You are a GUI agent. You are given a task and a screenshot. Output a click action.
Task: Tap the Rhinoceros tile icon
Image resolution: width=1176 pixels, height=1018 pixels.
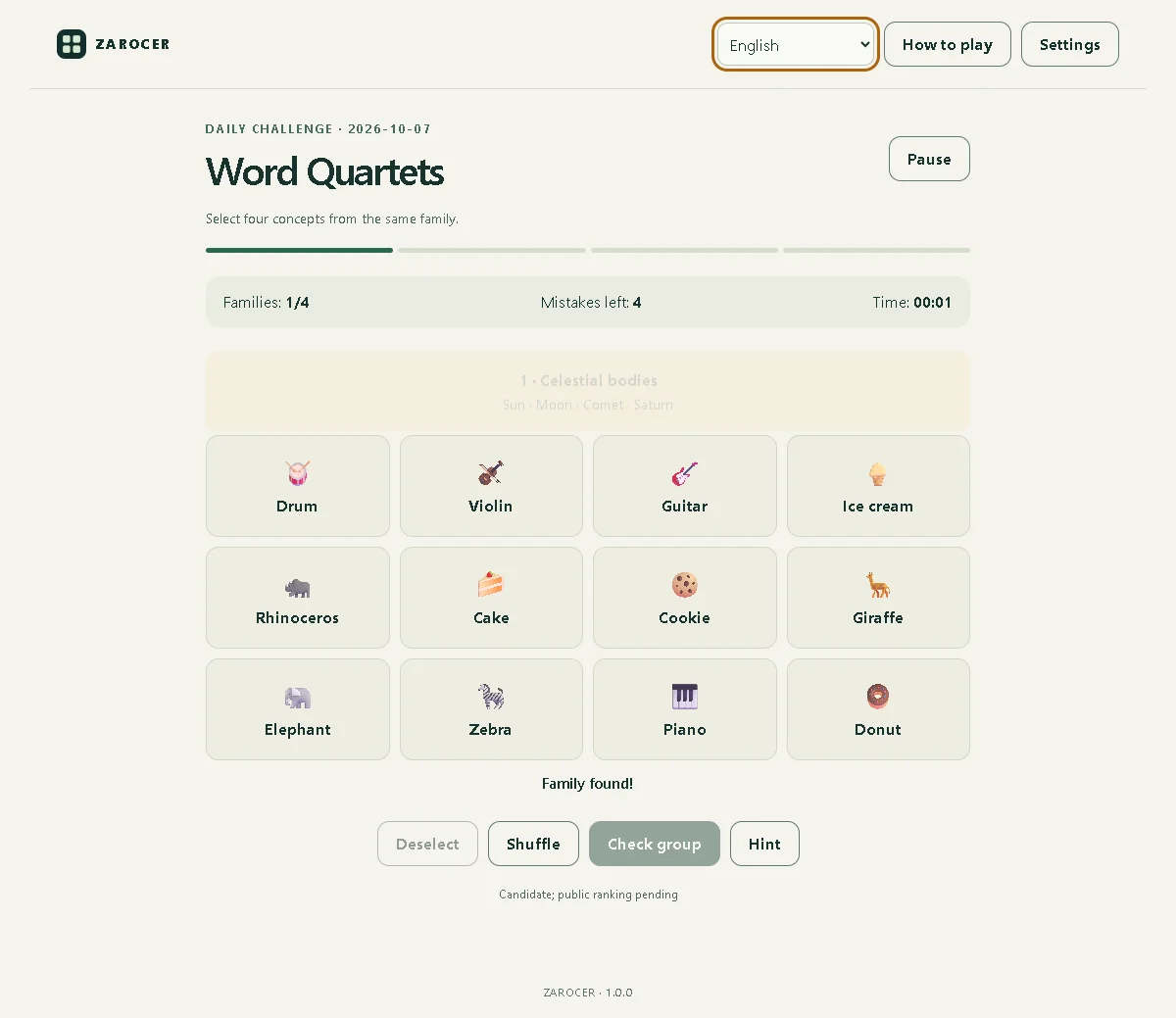[297, 586]
